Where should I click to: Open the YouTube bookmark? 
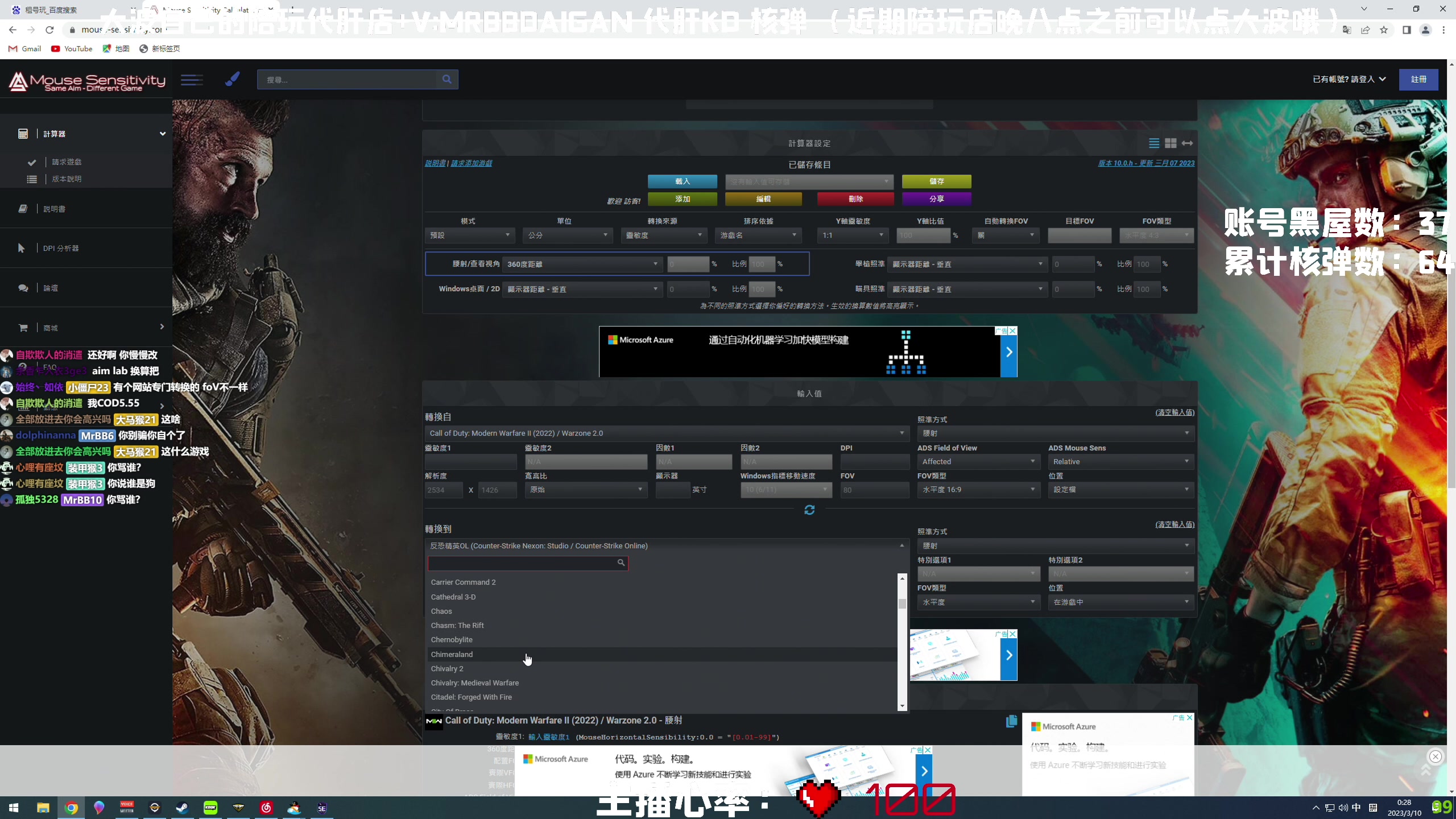point(72,49)
